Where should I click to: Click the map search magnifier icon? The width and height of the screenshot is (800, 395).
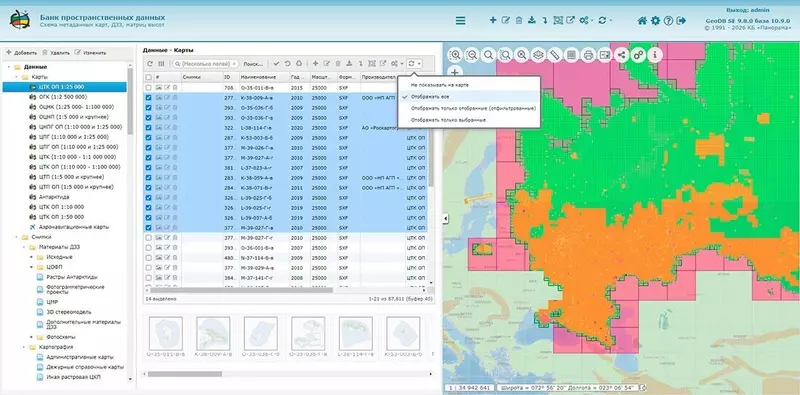pyautogui.click(x=488, y=55)
